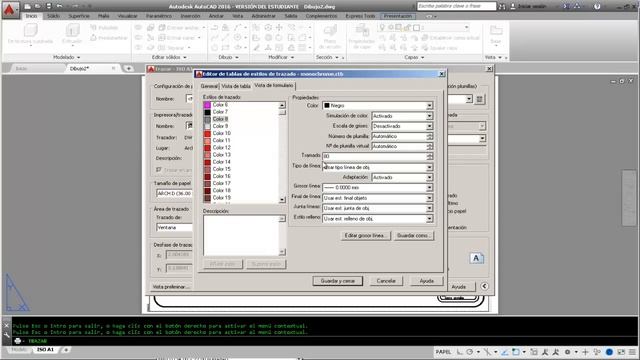Click plotter properties icon beside Trazar style dropdown
This screenshot has width=640, height=360.
click(x=480, y=99)
